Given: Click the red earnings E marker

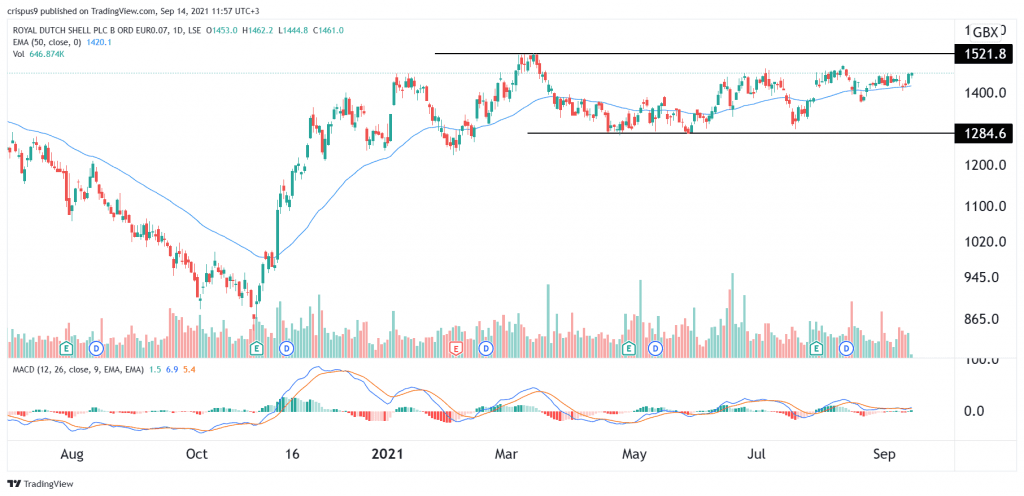Looking at the screenshot, I should [x=457, y=349].
